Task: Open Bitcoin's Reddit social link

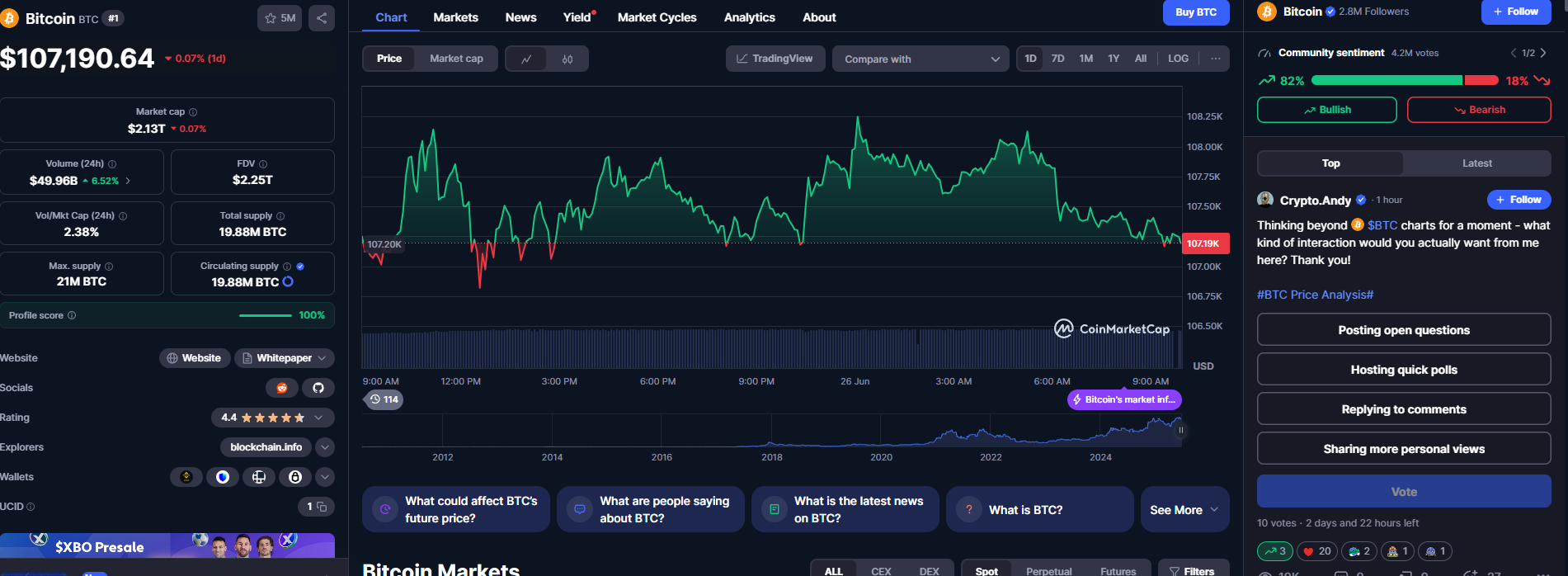Action: 282,388
